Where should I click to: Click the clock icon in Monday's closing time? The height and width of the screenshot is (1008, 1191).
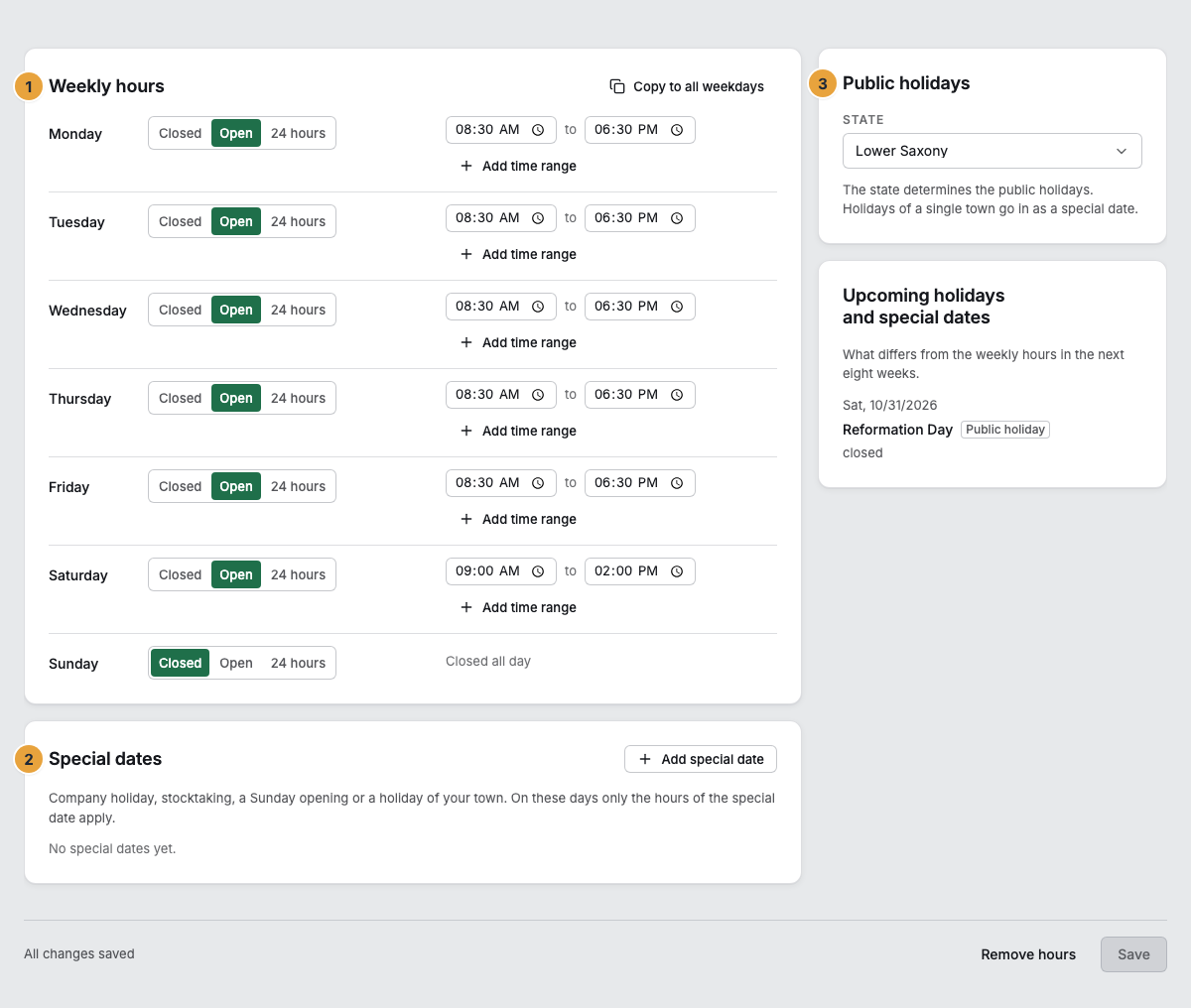[x=677, y=130]
